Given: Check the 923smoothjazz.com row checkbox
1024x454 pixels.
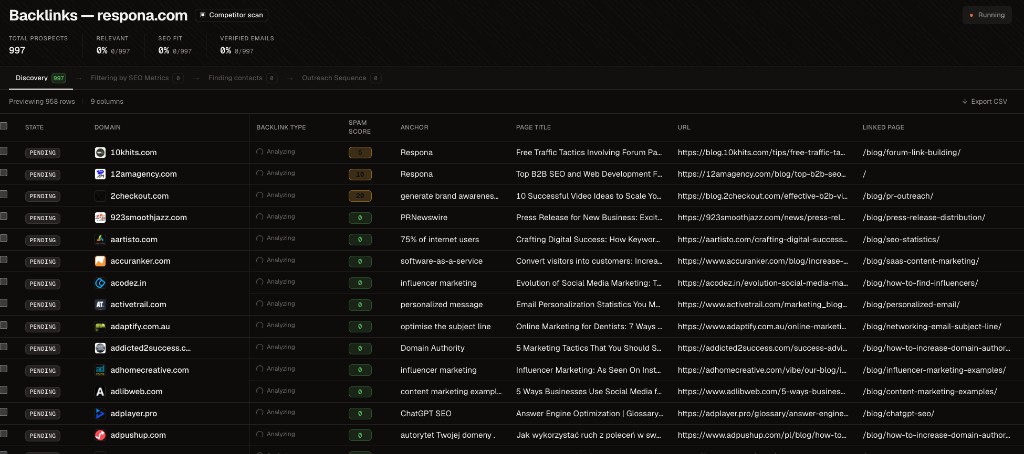Looking at the screenshot, I should click(4, 216).
